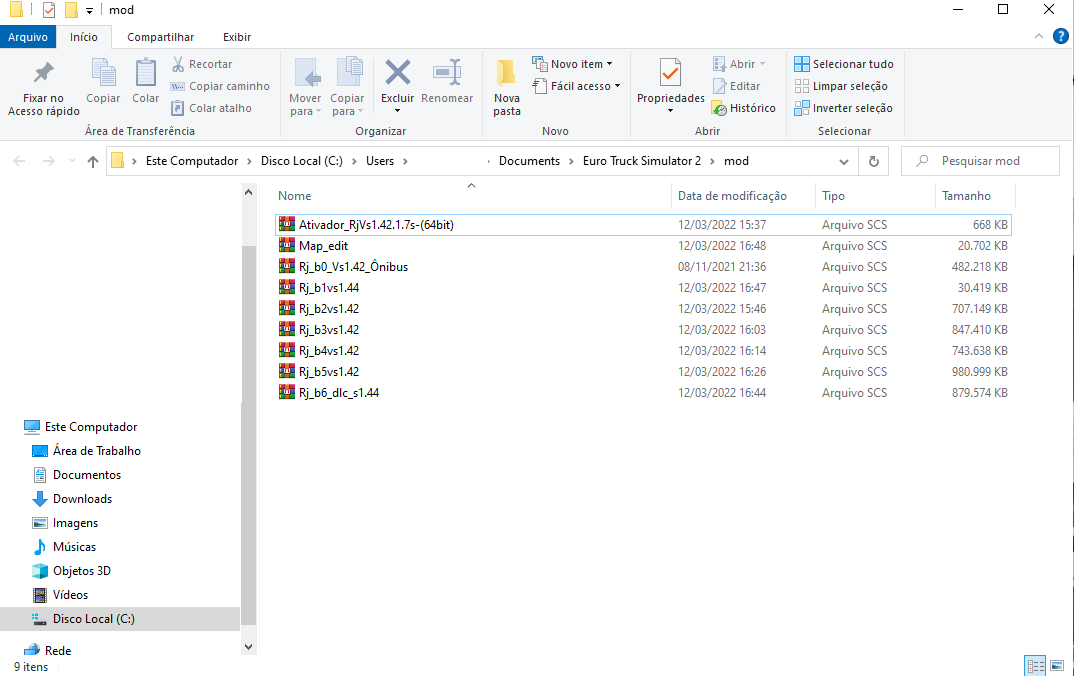Customize quick access toolbar dropdown
The height and width of the screenshot is (676, 1074).
89,10
